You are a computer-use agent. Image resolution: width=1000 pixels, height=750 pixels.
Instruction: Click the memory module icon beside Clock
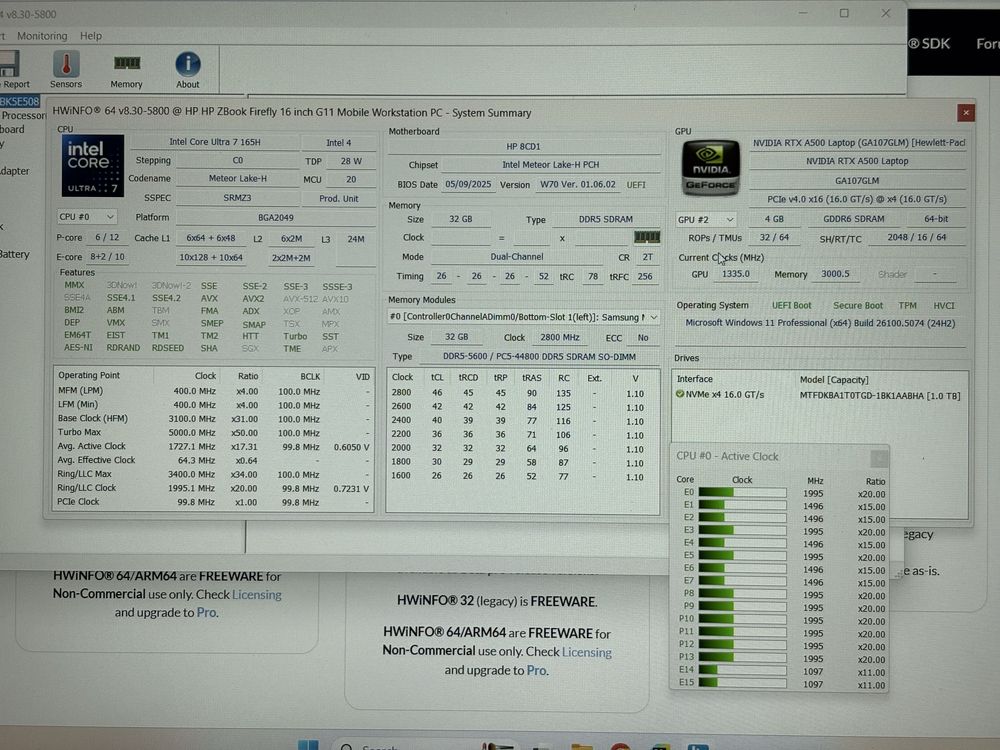pyautogui.click(x=647, y=237)
